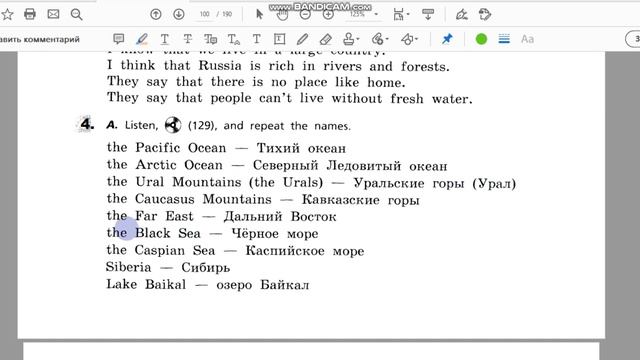Click the text 'Кавказские горы'

tap(361, 200)
